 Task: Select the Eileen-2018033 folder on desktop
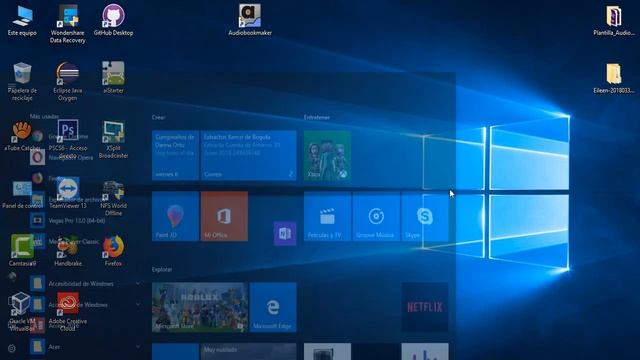pos(613,78)
